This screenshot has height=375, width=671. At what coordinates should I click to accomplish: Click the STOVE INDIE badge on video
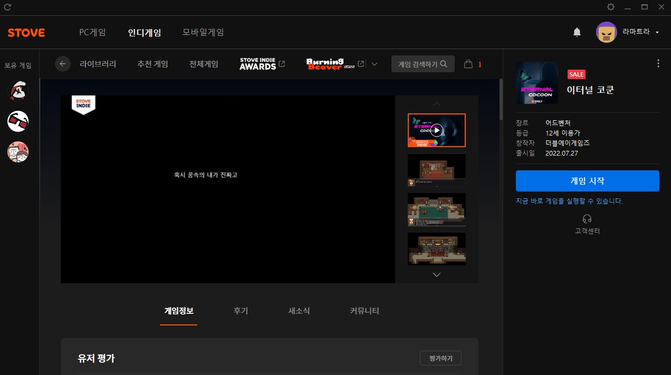(x=83, y=104)
